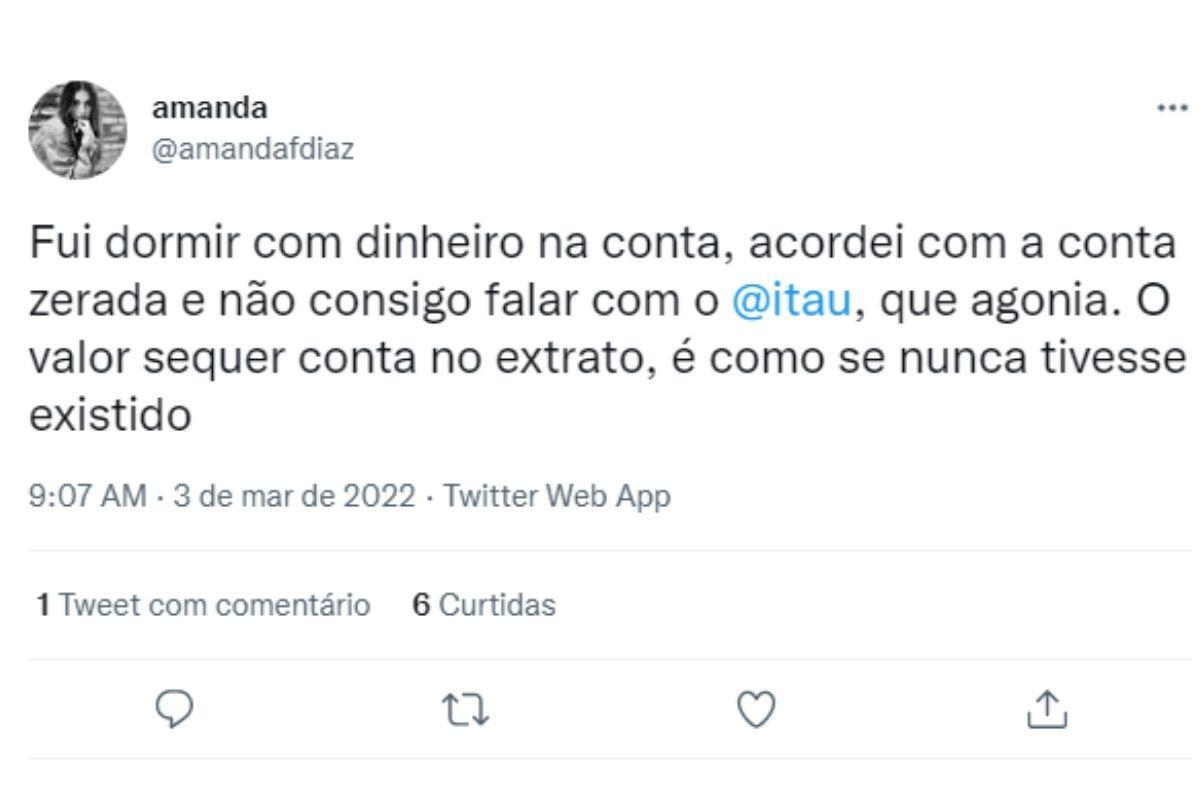The height and width of the screenshot is (800, 1200).
Task: Show who liked via Curtidas
Action: (497, 605)
